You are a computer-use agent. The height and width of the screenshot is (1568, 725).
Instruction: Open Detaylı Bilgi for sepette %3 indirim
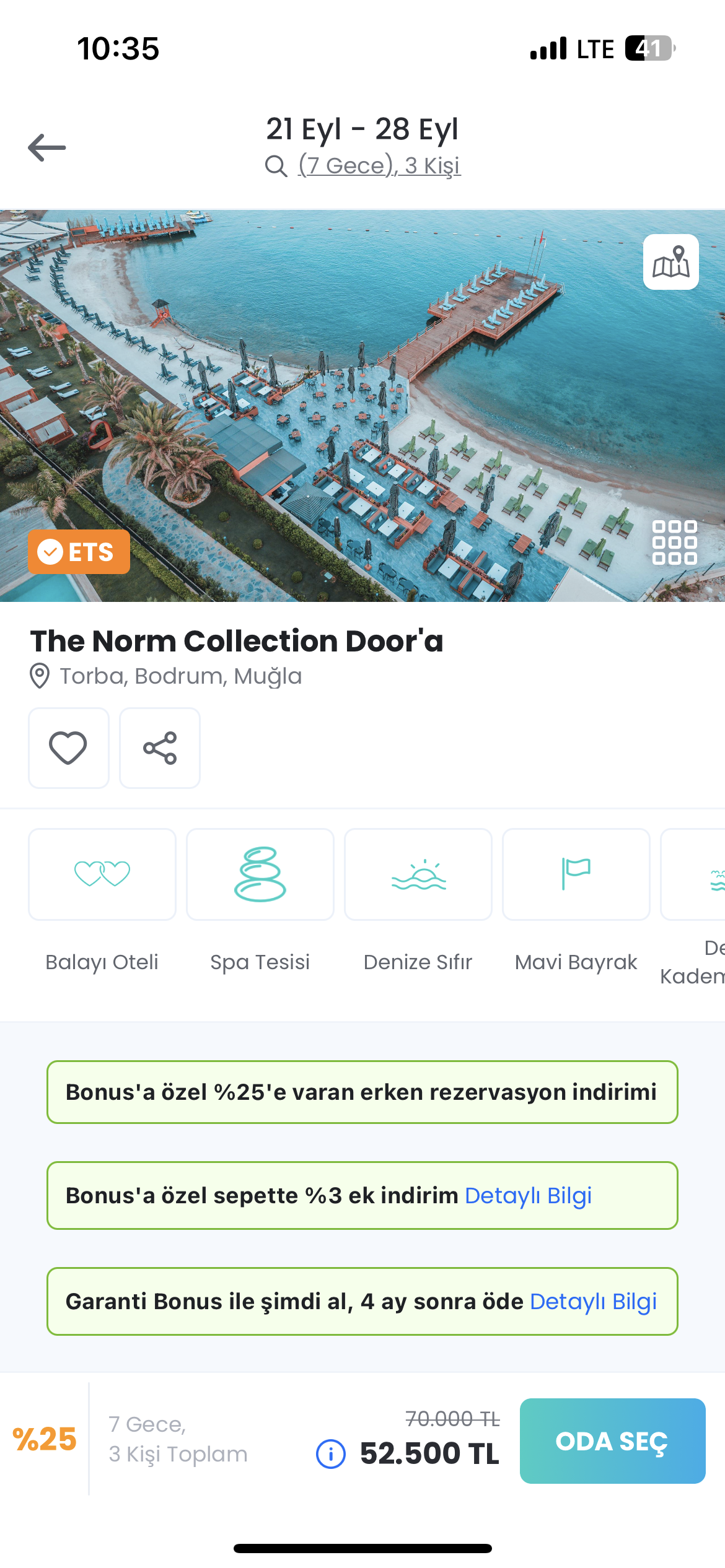(x=528, y=1195)
